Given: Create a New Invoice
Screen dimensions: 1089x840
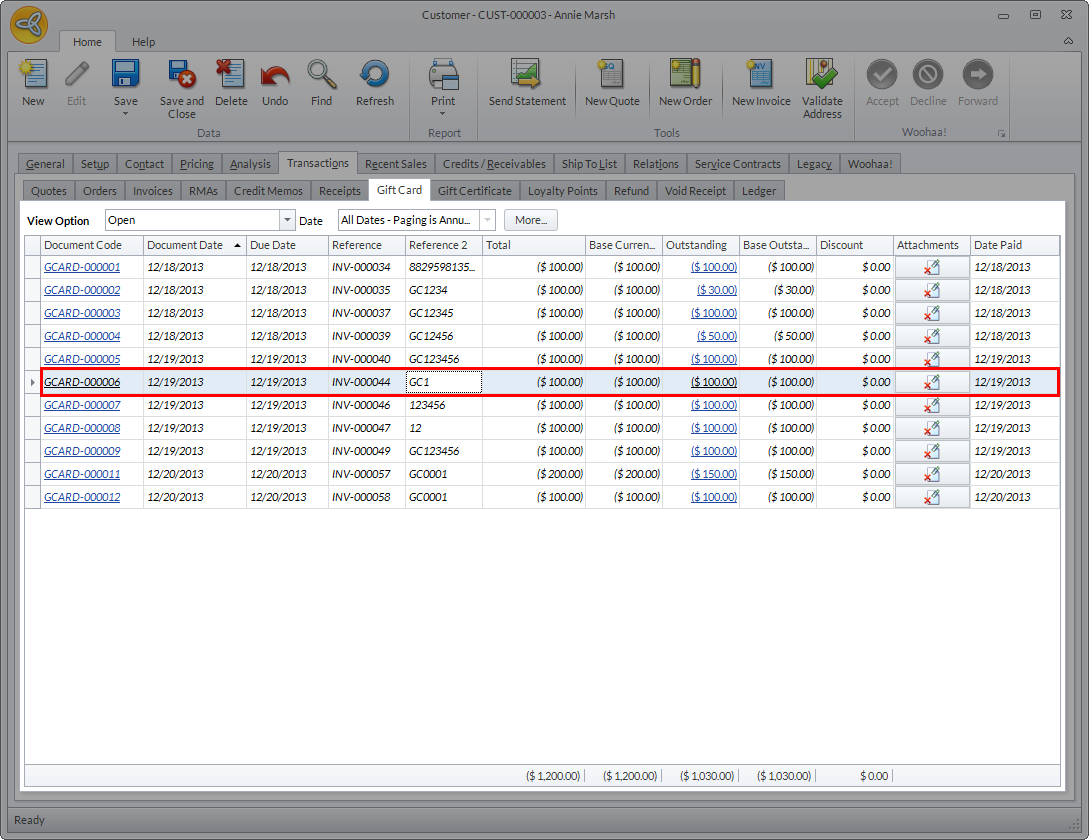Looking at the screenshot, I should [x=761, y=76].
